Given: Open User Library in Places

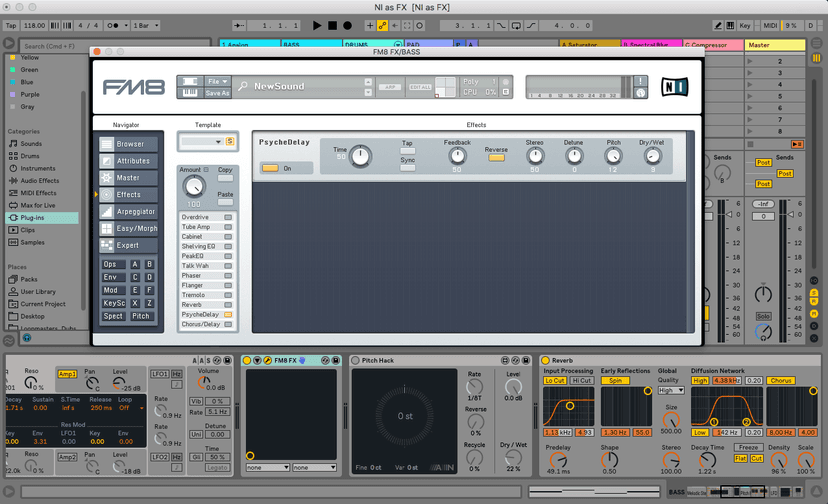Looking at the screenshot, I should point(37,292).
